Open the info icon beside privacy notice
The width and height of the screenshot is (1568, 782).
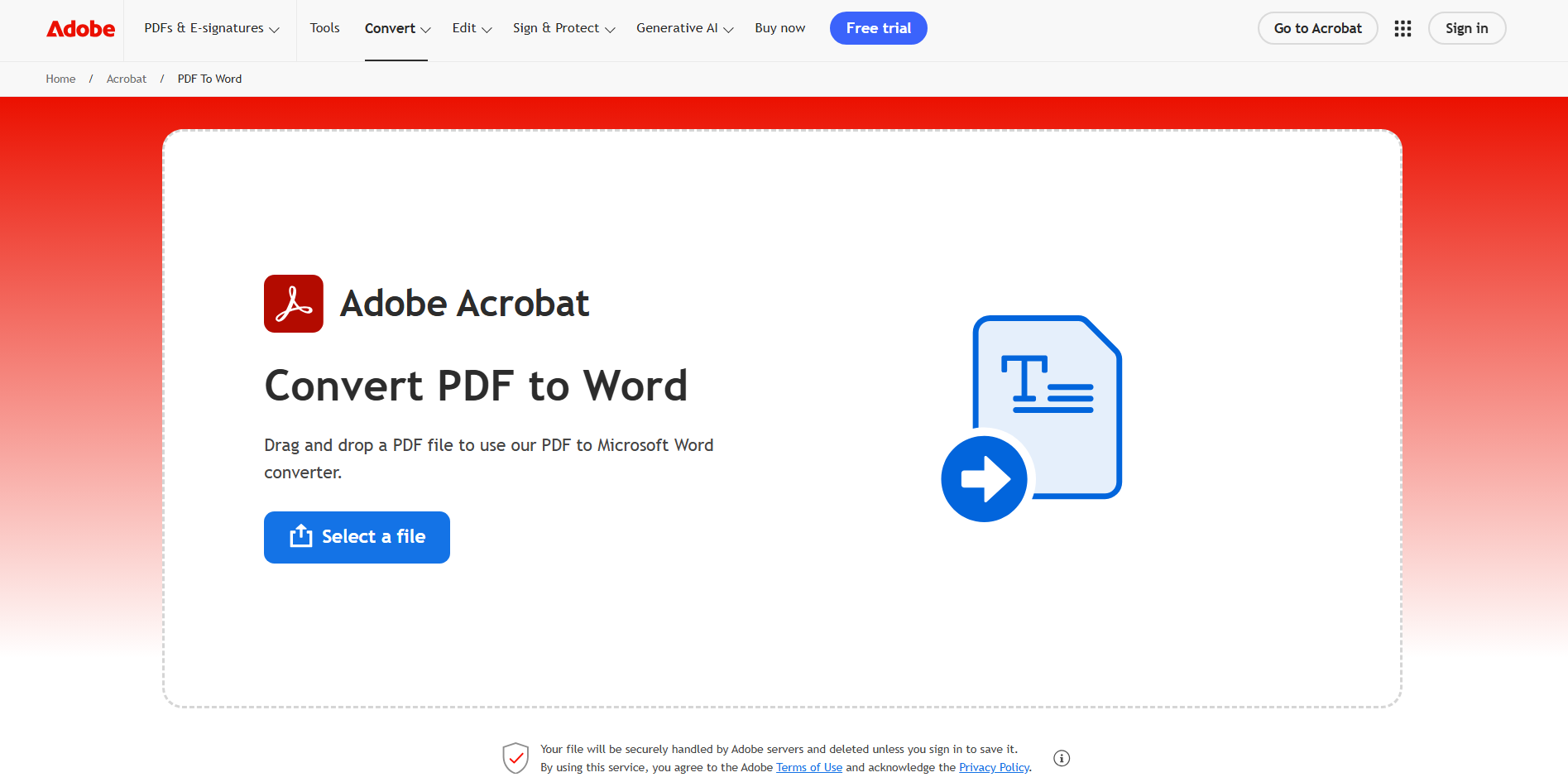pyautogui.click(x=1062, y=758)
